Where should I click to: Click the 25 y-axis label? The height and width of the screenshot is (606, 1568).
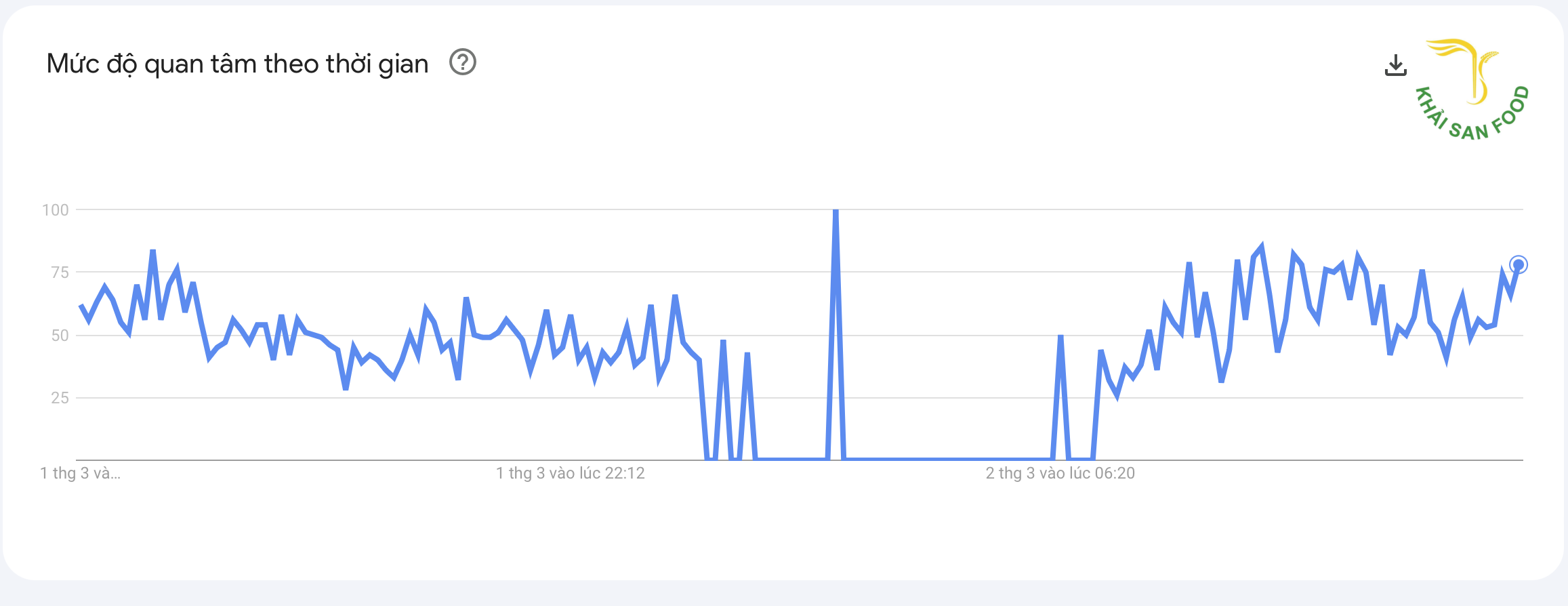click(60, 398)
